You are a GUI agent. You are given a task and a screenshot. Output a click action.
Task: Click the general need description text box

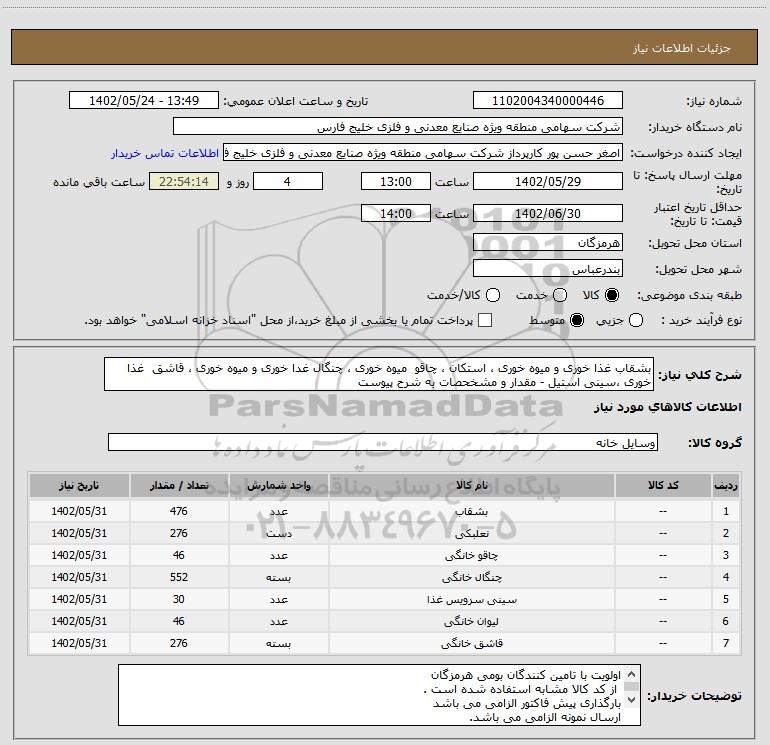379,374
